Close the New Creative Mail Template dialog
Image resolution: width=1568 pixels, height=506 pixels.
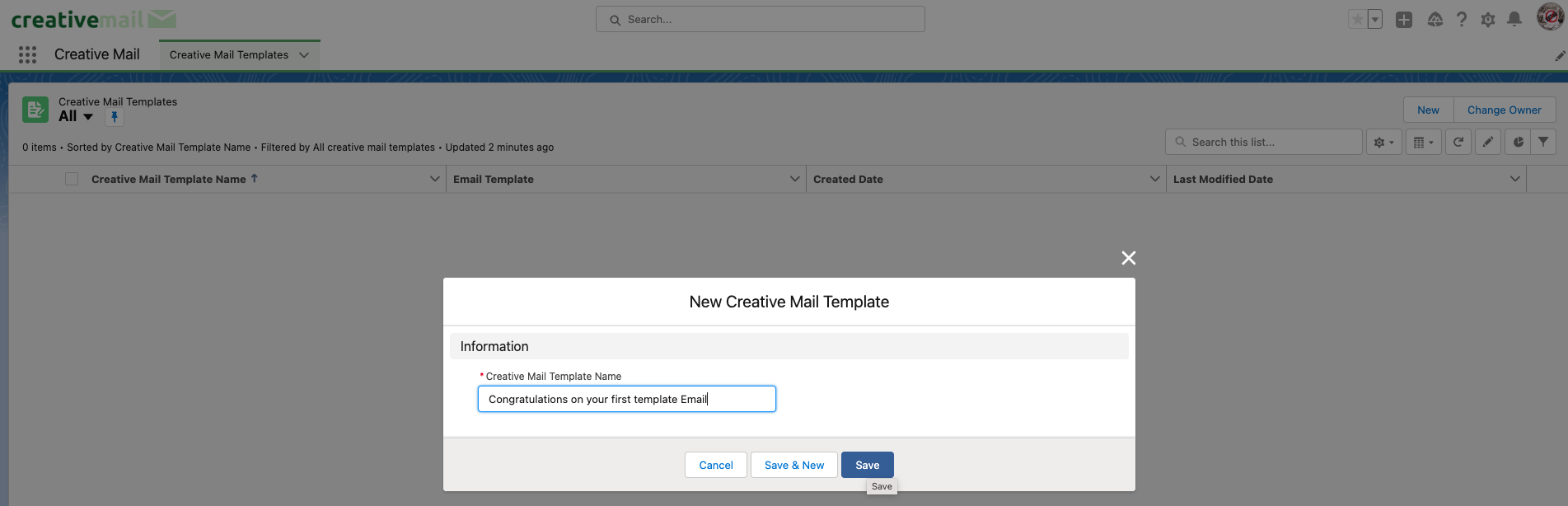(x=1129, y=258)
